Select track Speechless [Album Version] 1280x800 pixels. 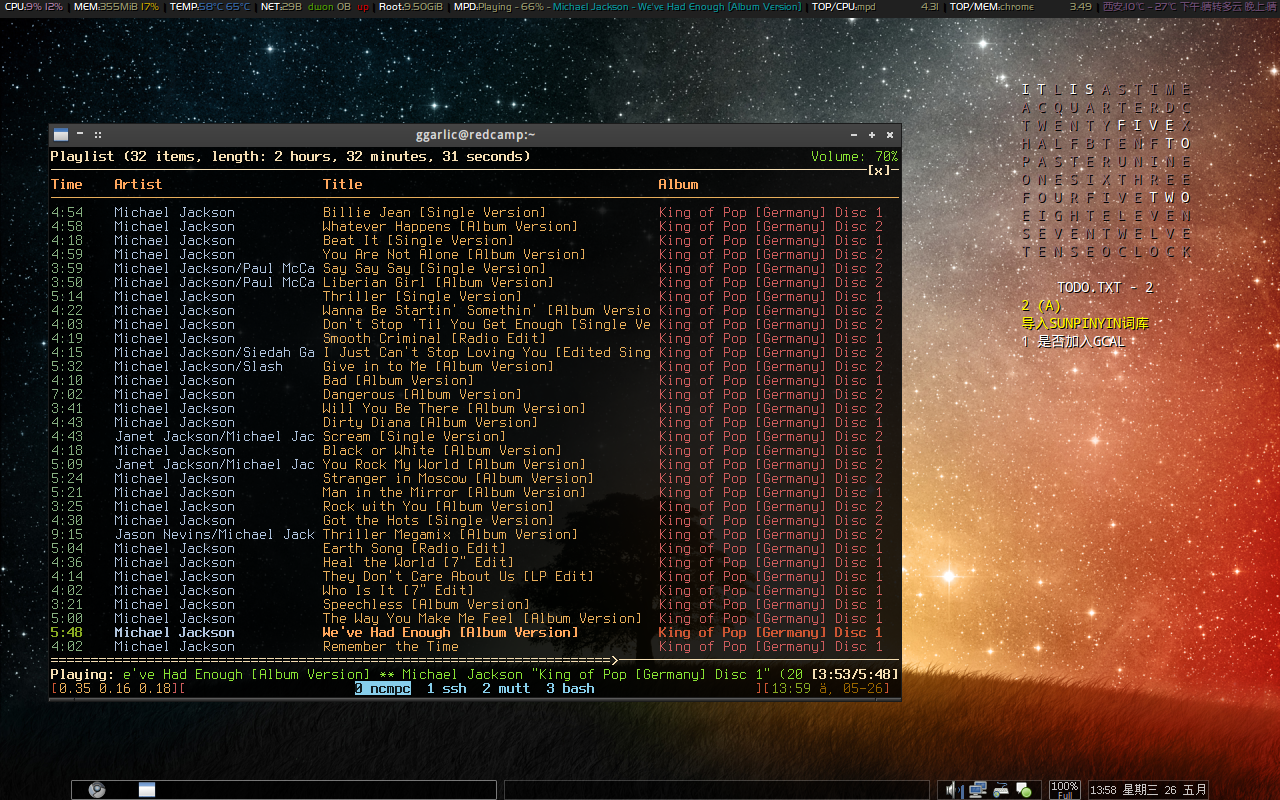[426, 604]
